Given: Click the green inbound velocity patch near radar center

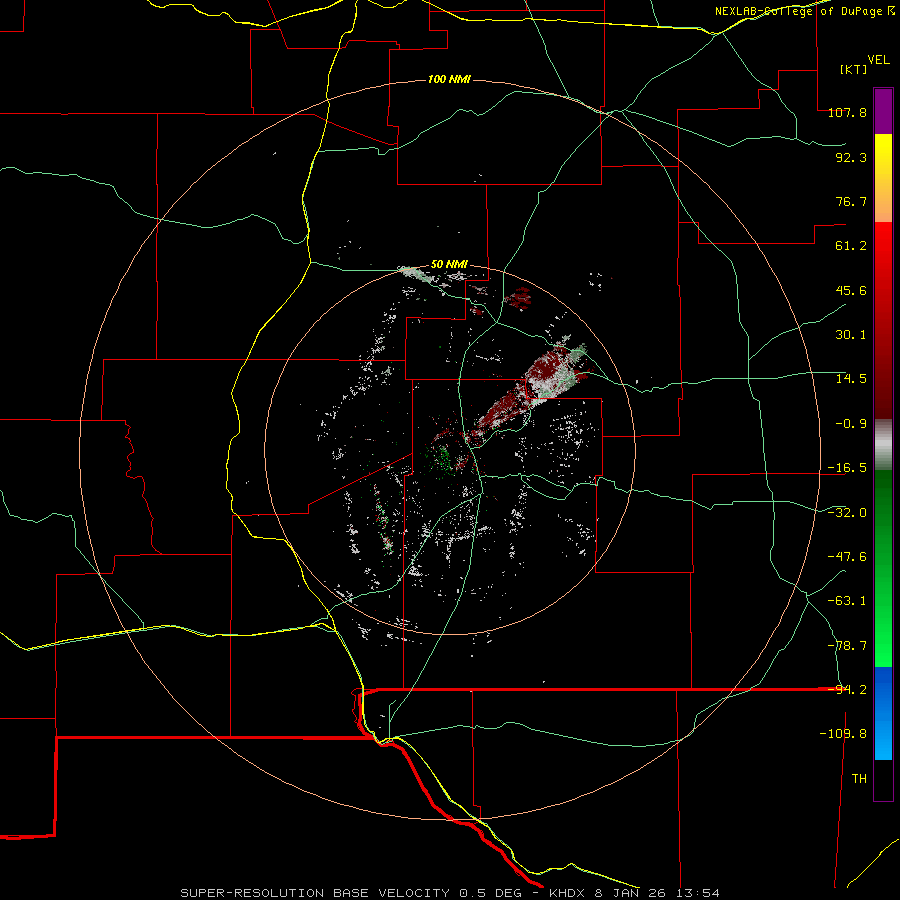Looking at the screenshot, I should (442, 459).
